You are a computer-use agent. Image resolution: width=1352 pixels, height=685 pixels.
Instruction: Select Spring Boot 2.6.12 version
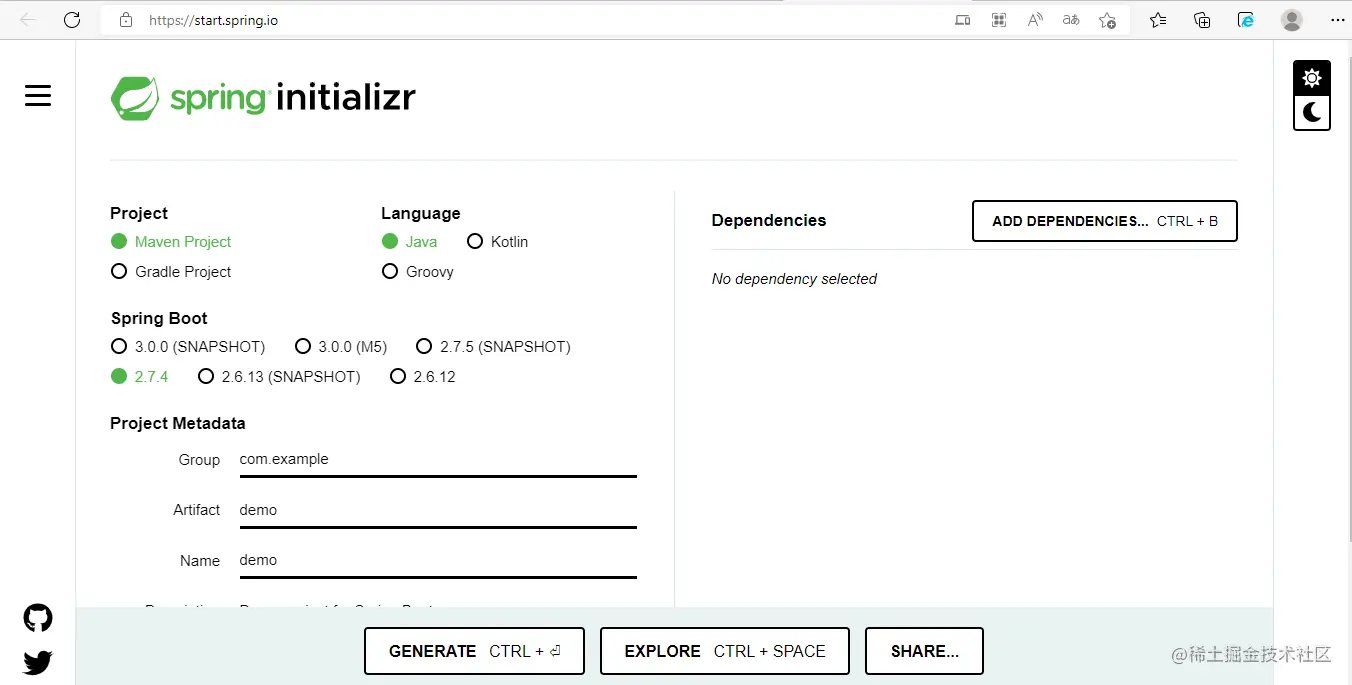(423, 377)
